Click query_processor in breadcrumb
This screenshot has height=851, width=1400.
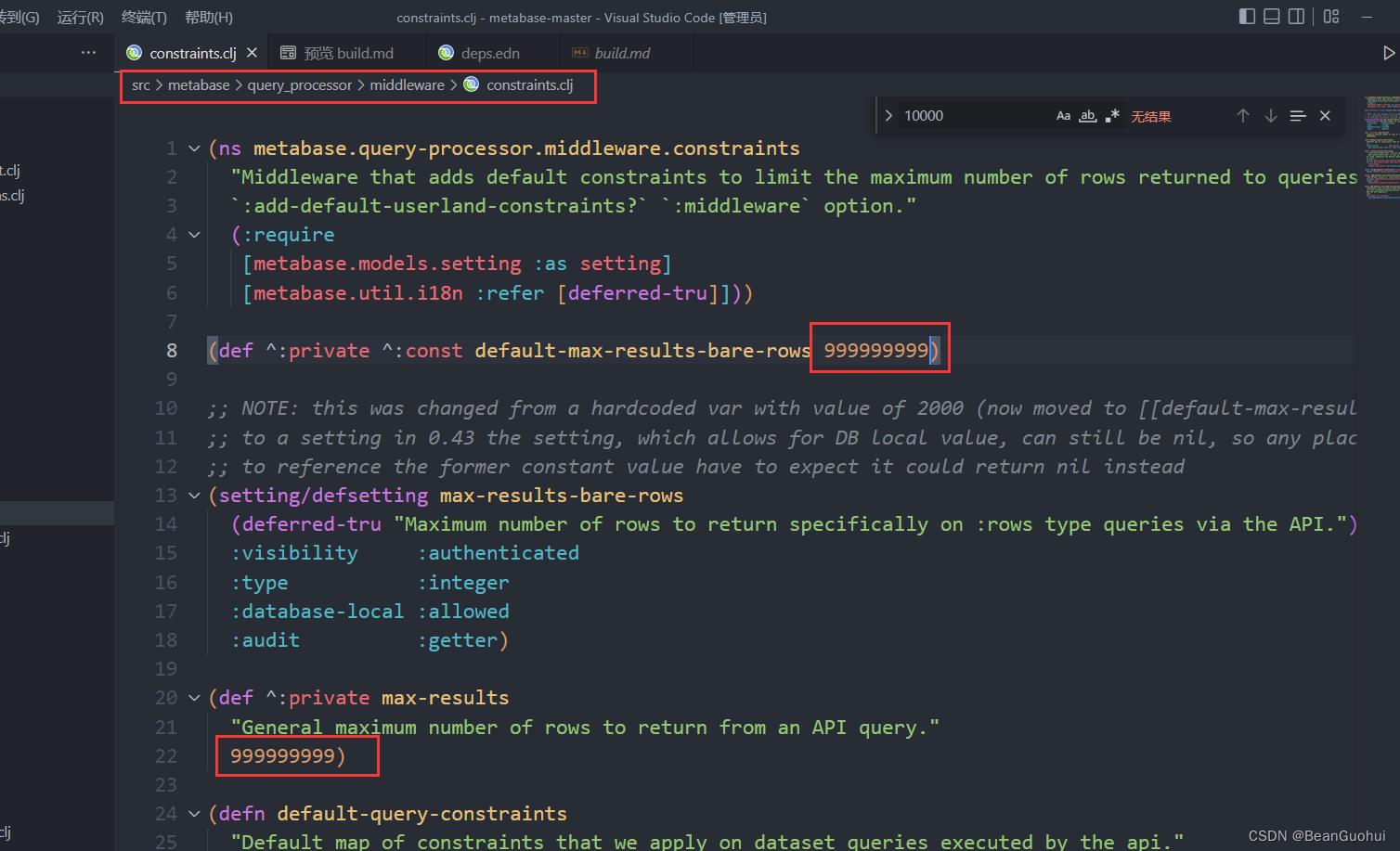pyautogui.click(x=300, y=85)
